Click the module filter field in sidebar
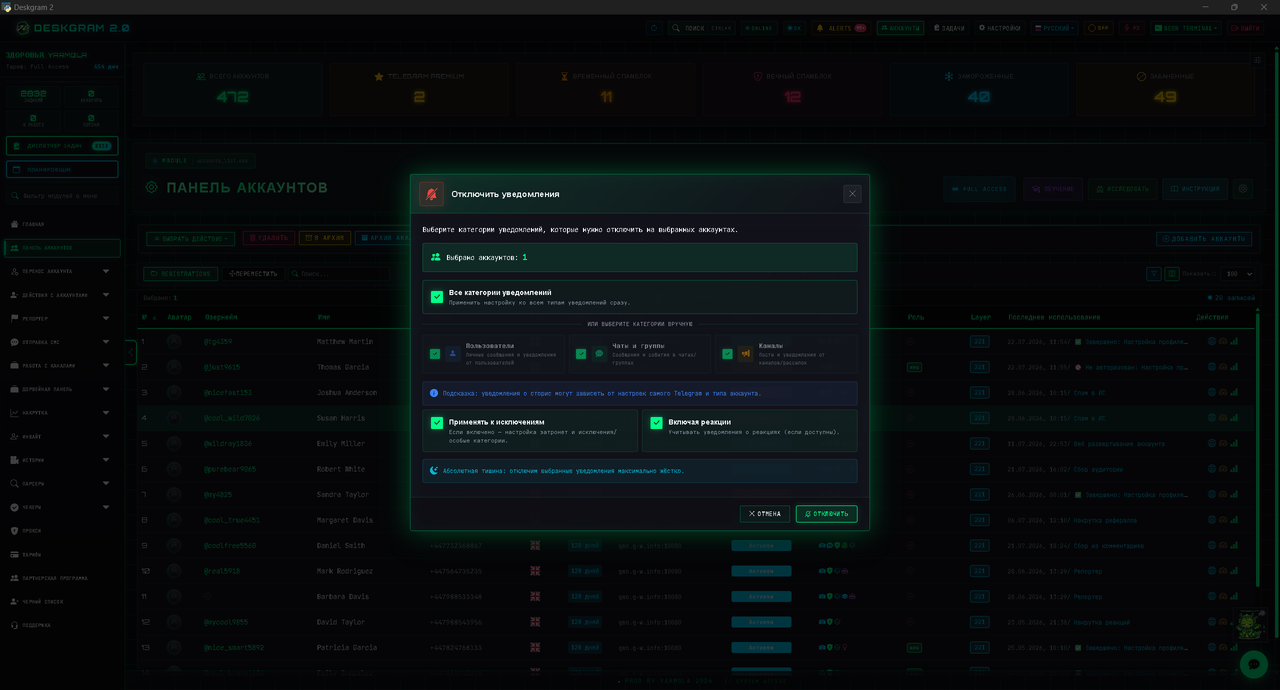 click(62, 196)
